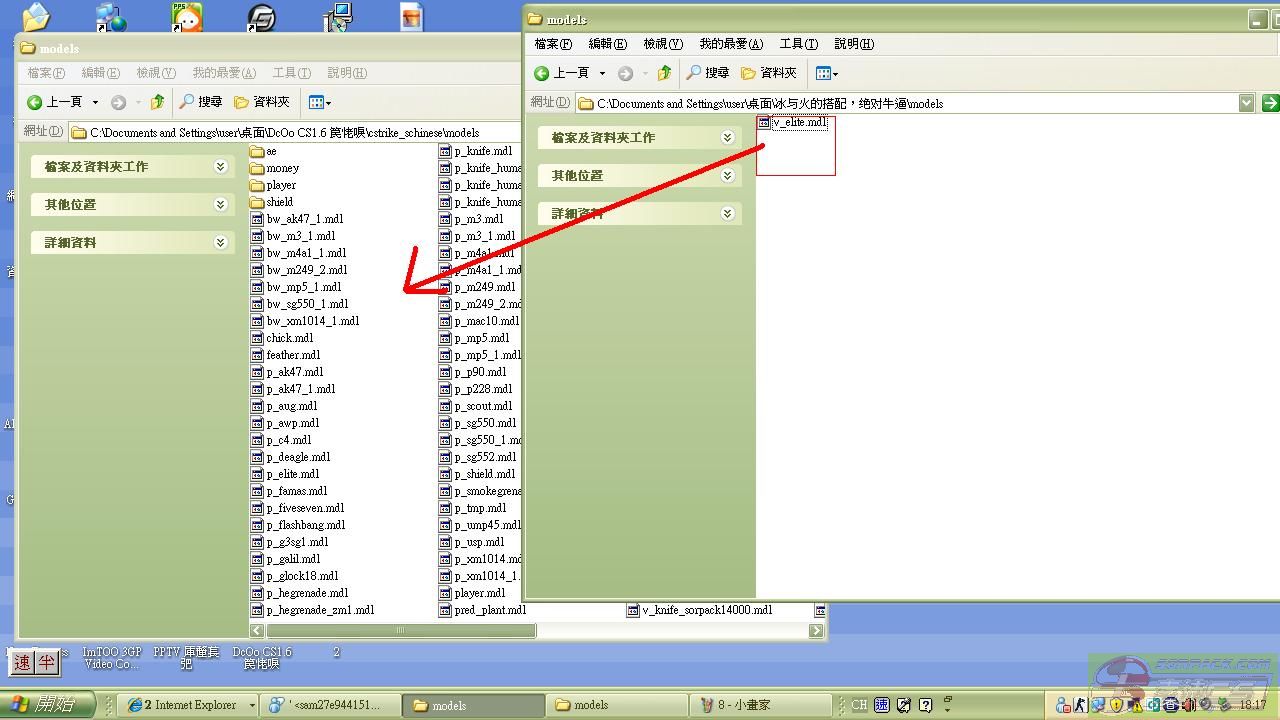Open the 我的最愛(A) menu in right window
Viewport: 1280px width, 720px height.
pyautogui.click(x=730, y=44)
